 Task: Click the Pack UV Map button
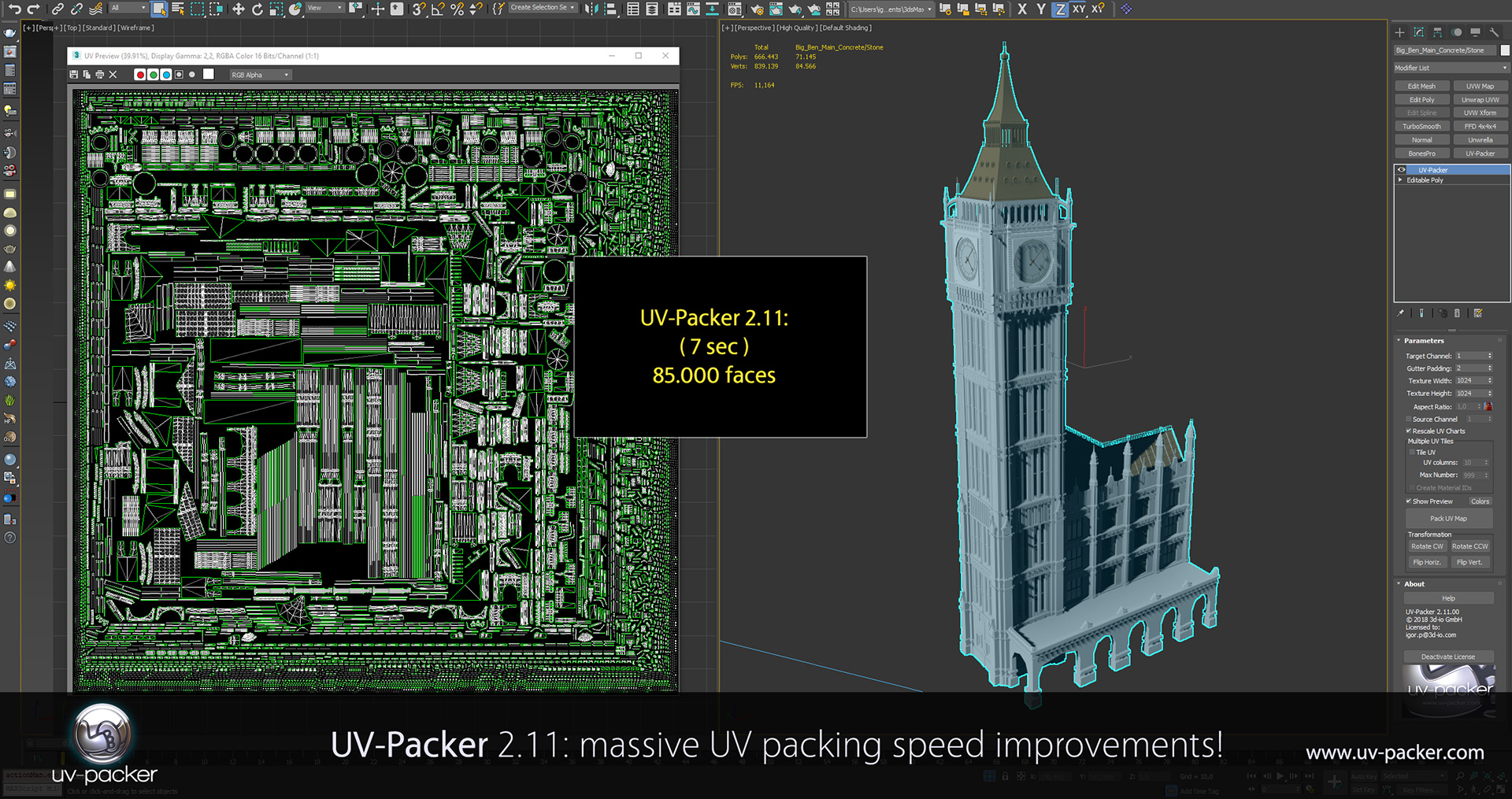coord(1449,519)
